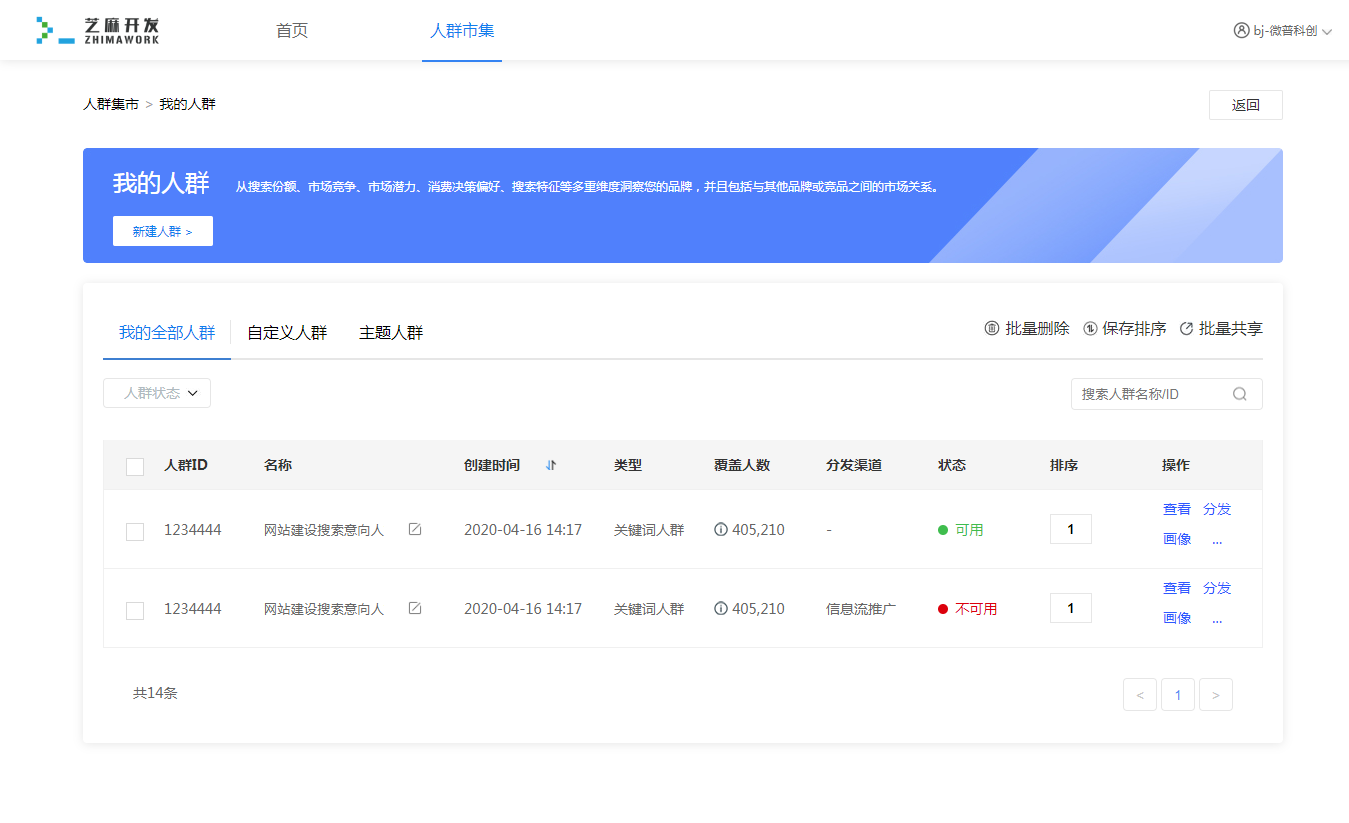Click the edit name icon in the 不可用 row
1349x823 pixels.
pyautogui.click(x=415, y=608)
